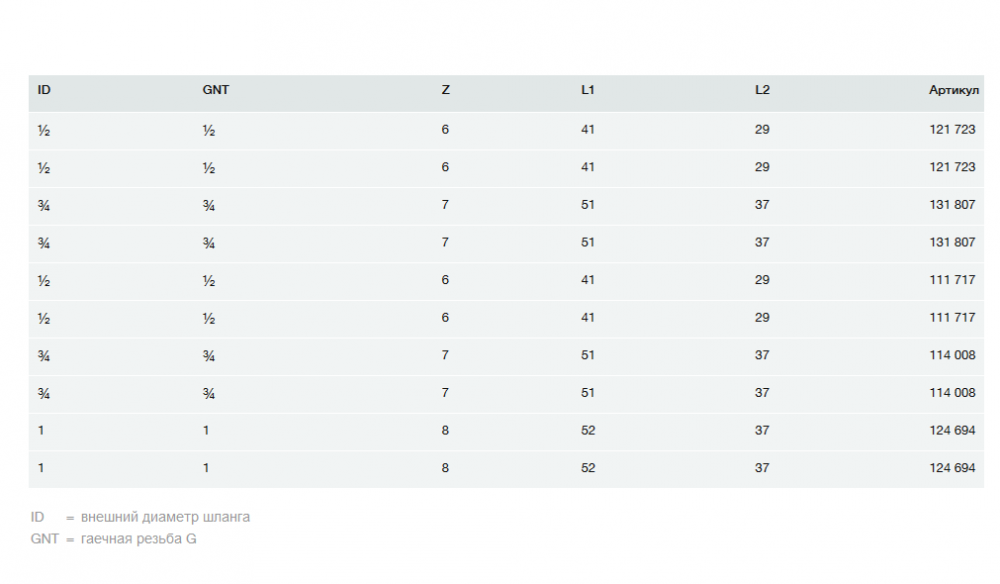Click the last Z value of 8
This screenshot has height=584, width=1000.
445,468
